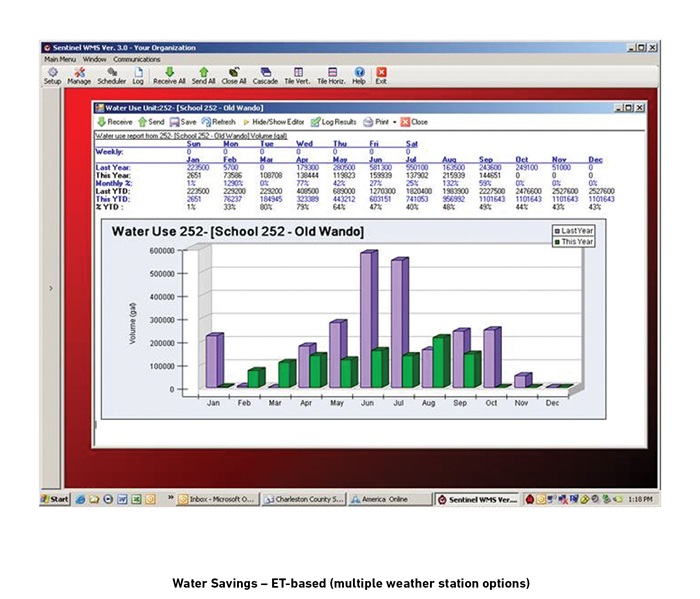700x599 pixels.
Task: Open the Manage tool
Action: tap(79, 75)
